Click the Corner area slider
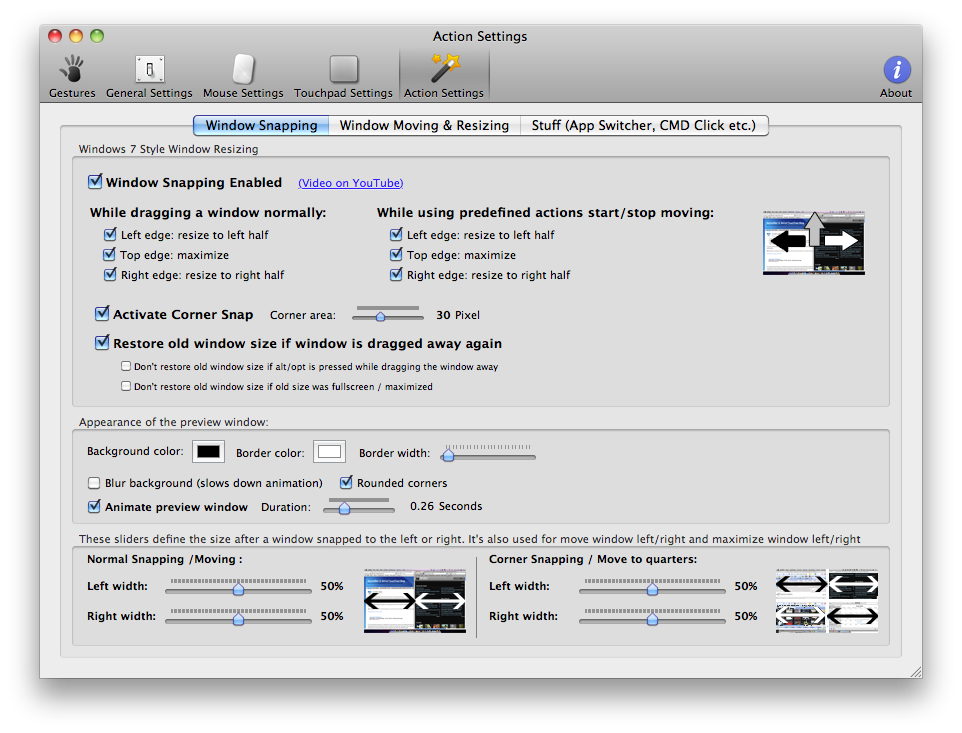Viewport: 962px width, 733px height. [x=380, y=315]
